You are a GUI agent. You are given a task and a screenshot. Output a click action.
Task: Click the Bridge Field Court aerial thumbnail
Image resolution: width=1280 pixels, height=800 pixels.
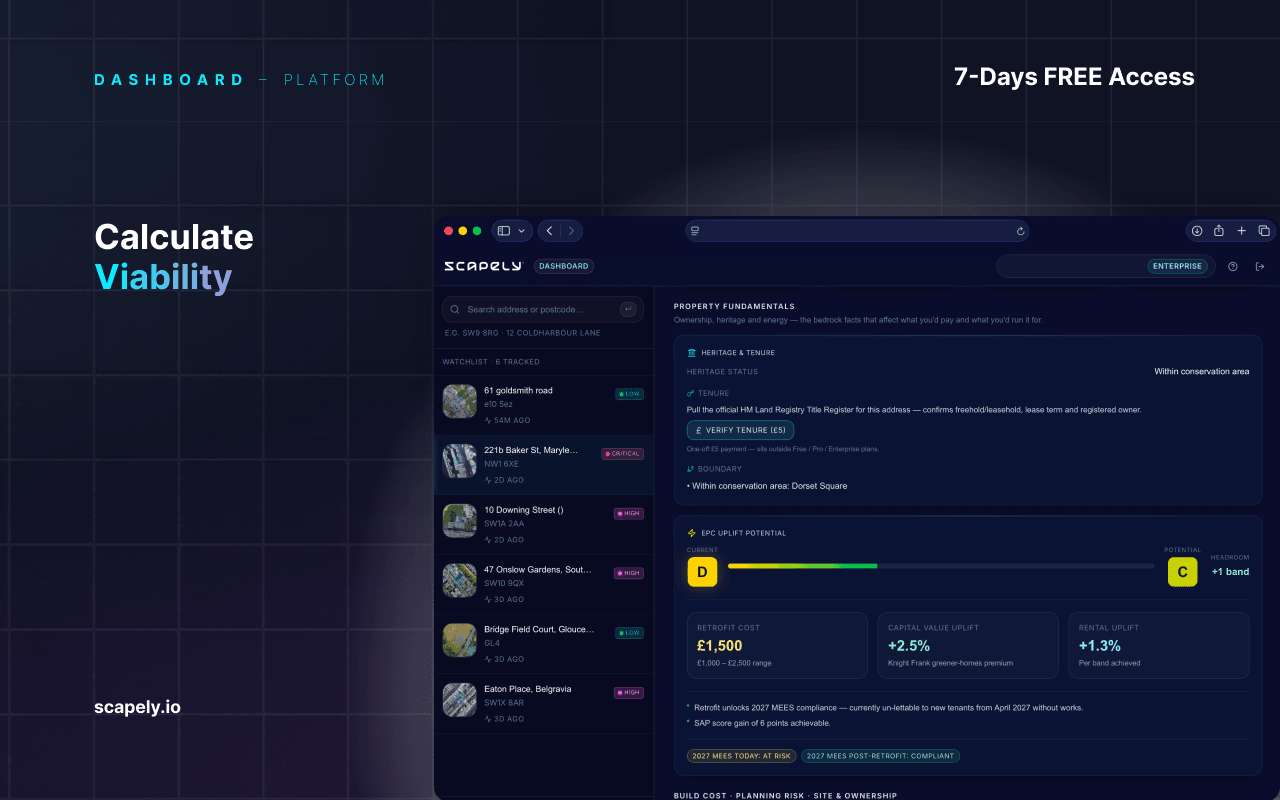click(460, 640)
